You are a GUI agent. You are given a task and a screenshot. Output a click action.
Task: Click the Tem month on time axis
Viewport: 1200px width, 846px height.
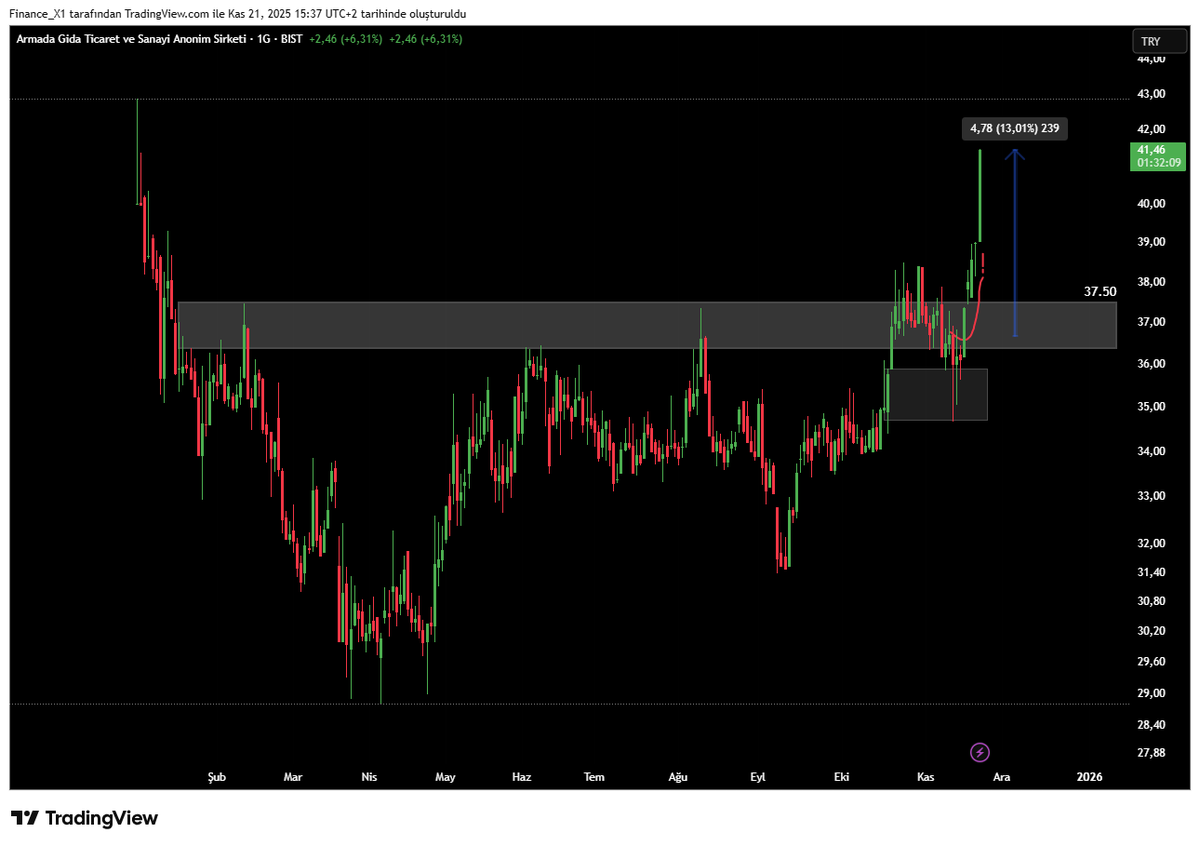594,777
